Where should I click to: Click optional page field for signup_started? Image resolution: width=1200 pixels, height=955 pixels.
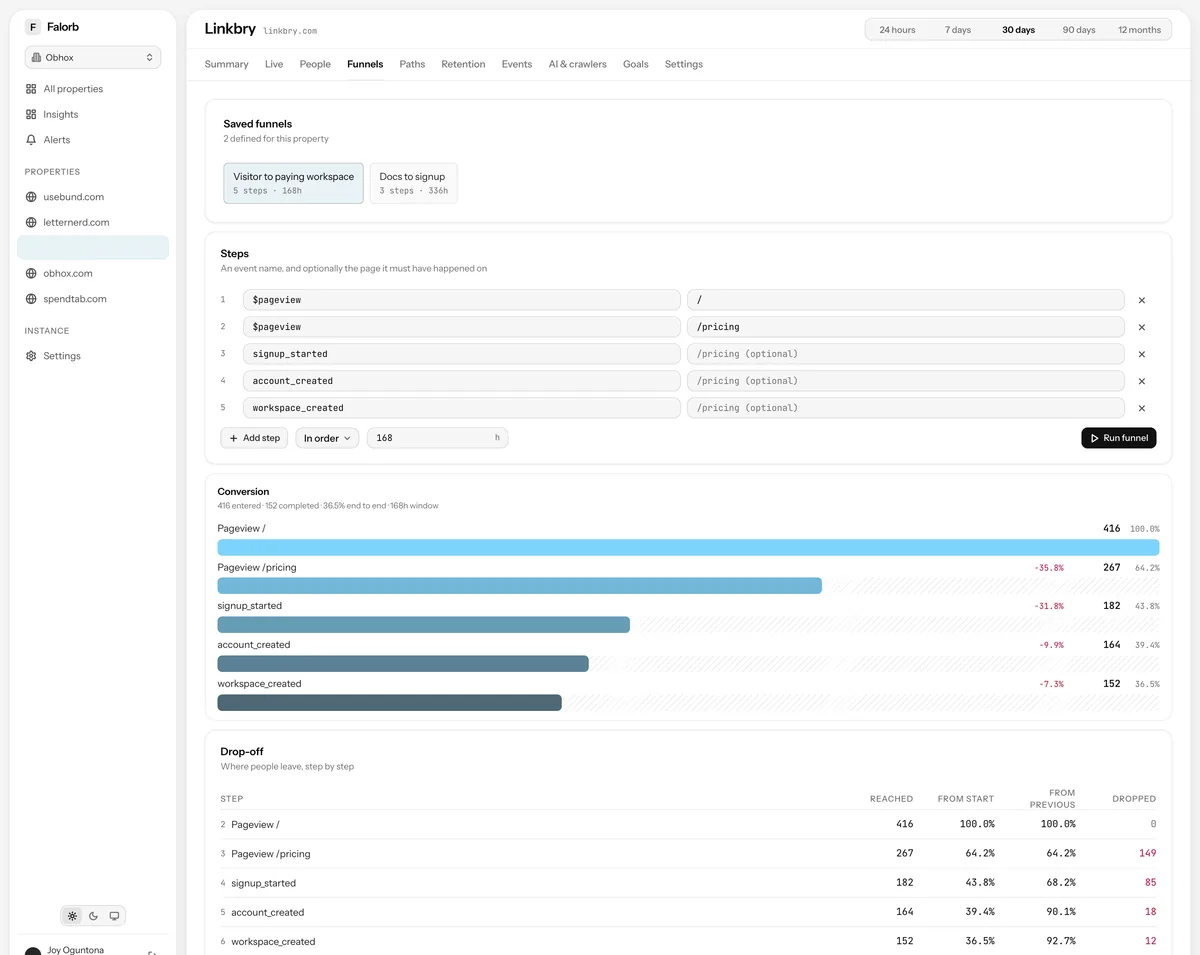point(905,354)
